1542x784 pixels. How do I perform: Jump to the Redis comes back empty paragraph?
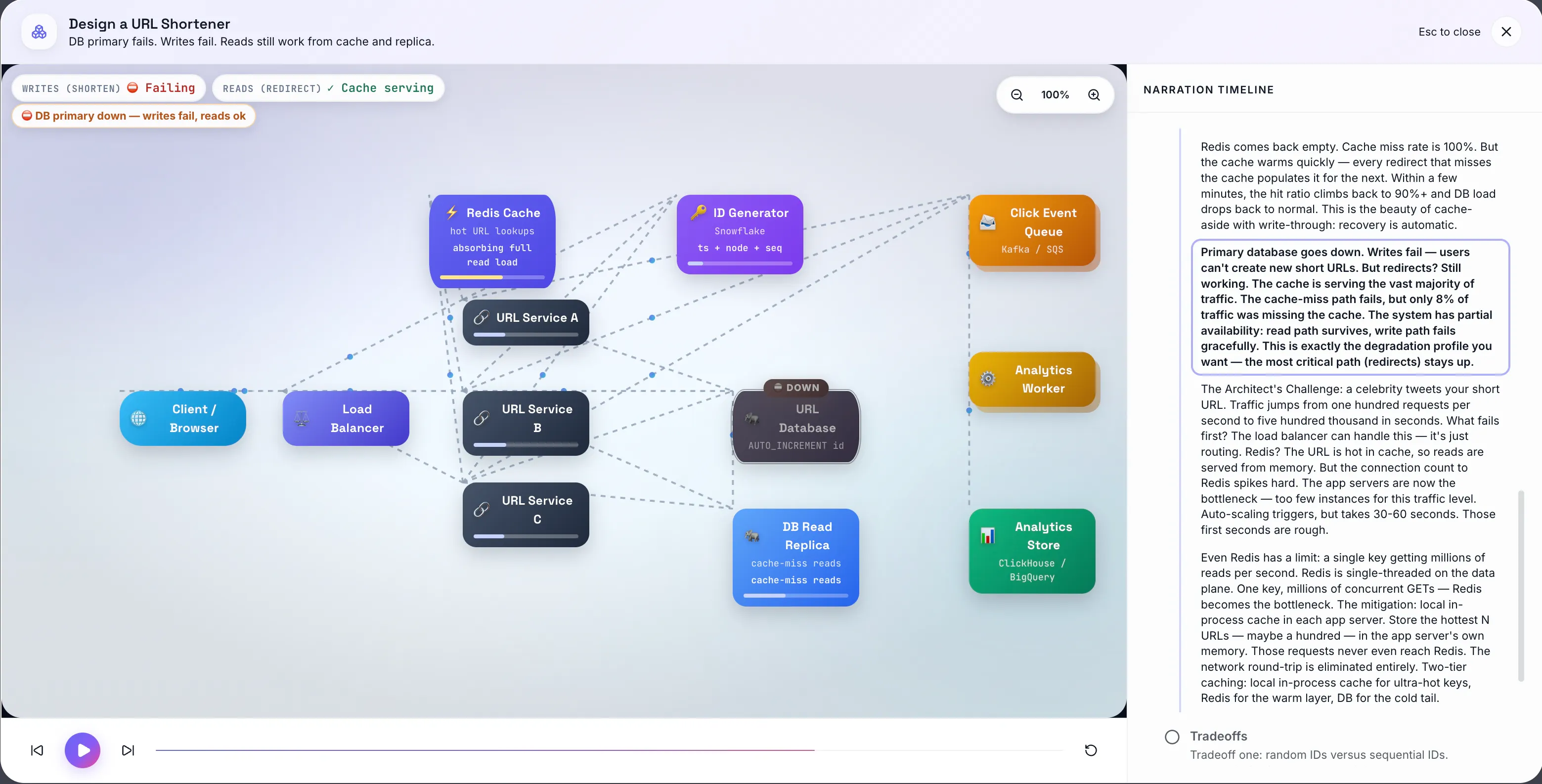pyautogui.click(x=1350, y=185)
